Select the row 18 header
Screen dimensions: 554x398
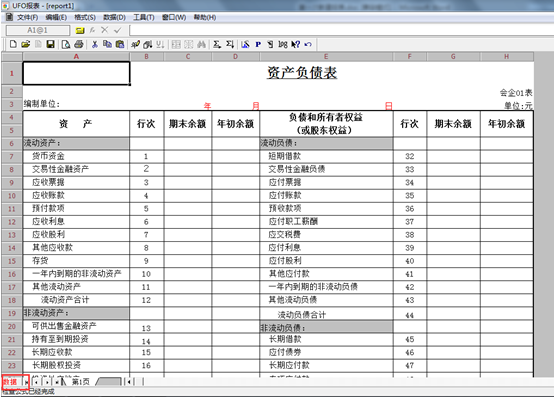(x=12, y=300)
